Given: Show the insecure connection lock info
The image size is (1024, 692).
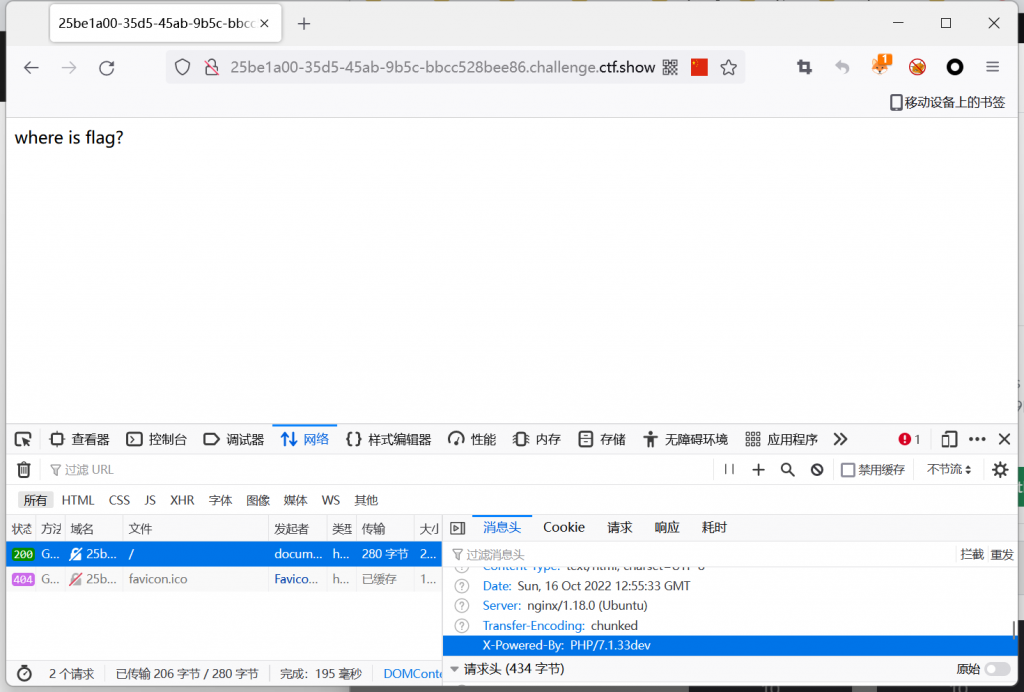Looking at the screenshot, I should click(x=212, y=67).
